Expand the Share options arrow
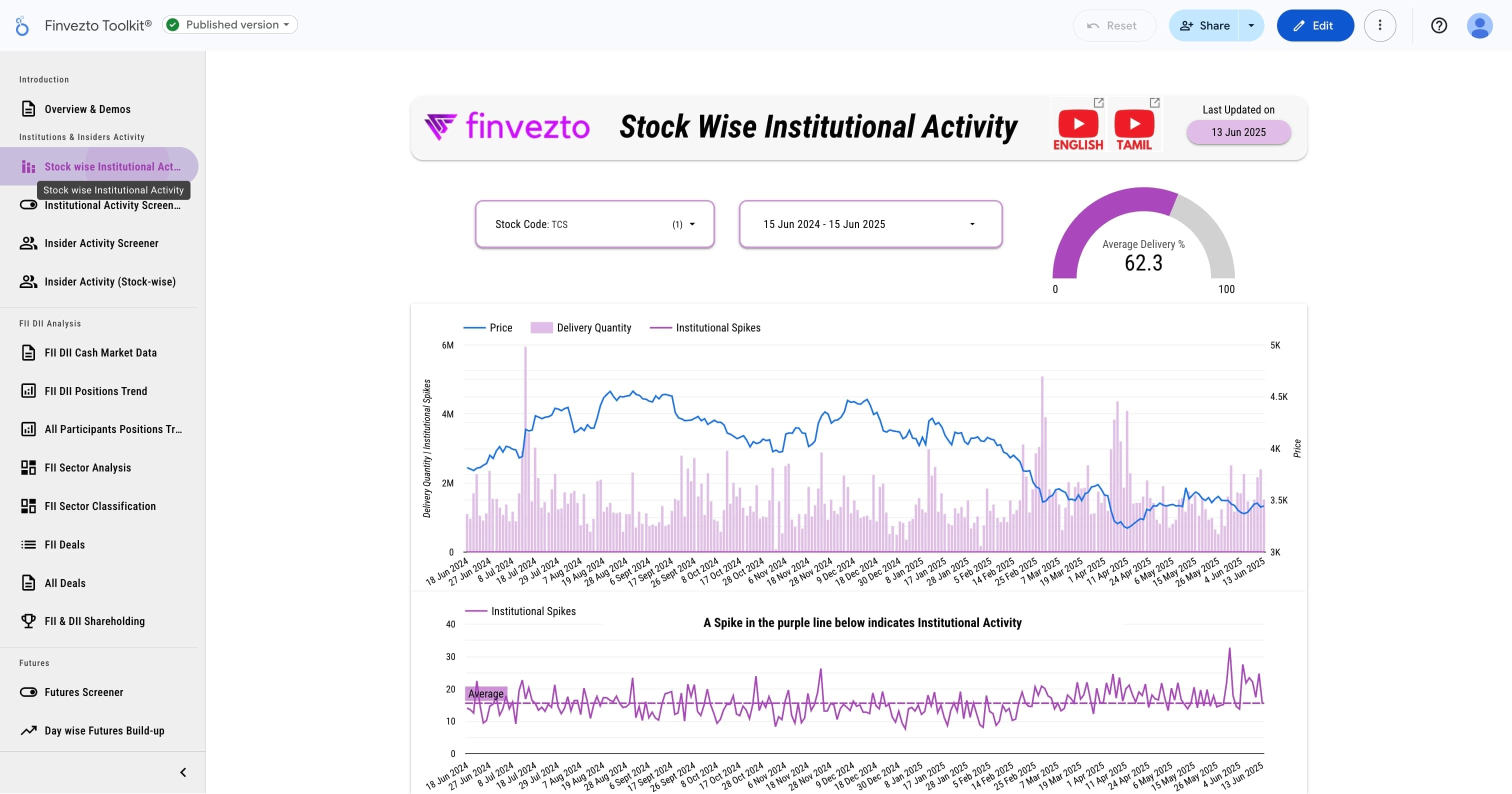The height and width of the screenshot is (794, 1512). pos(1251,26)
